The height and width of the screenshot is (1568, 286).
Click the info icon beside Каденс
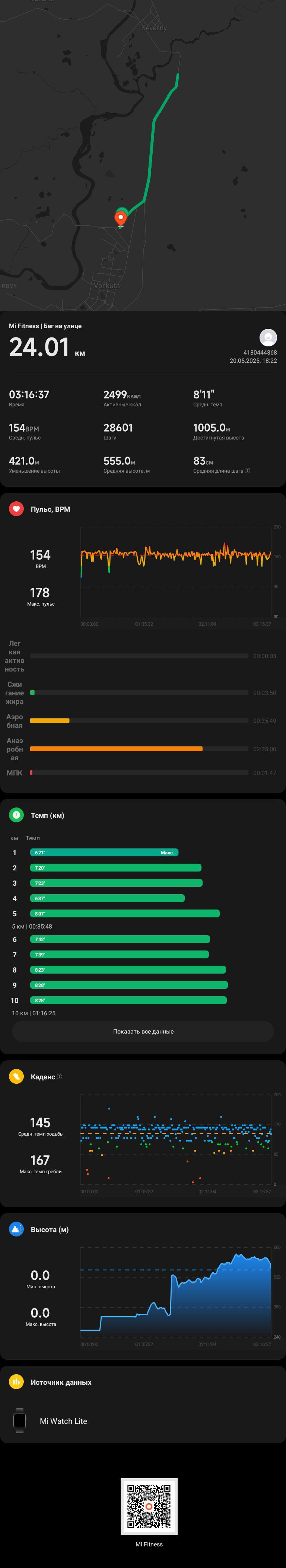[x=59, y=1077]
